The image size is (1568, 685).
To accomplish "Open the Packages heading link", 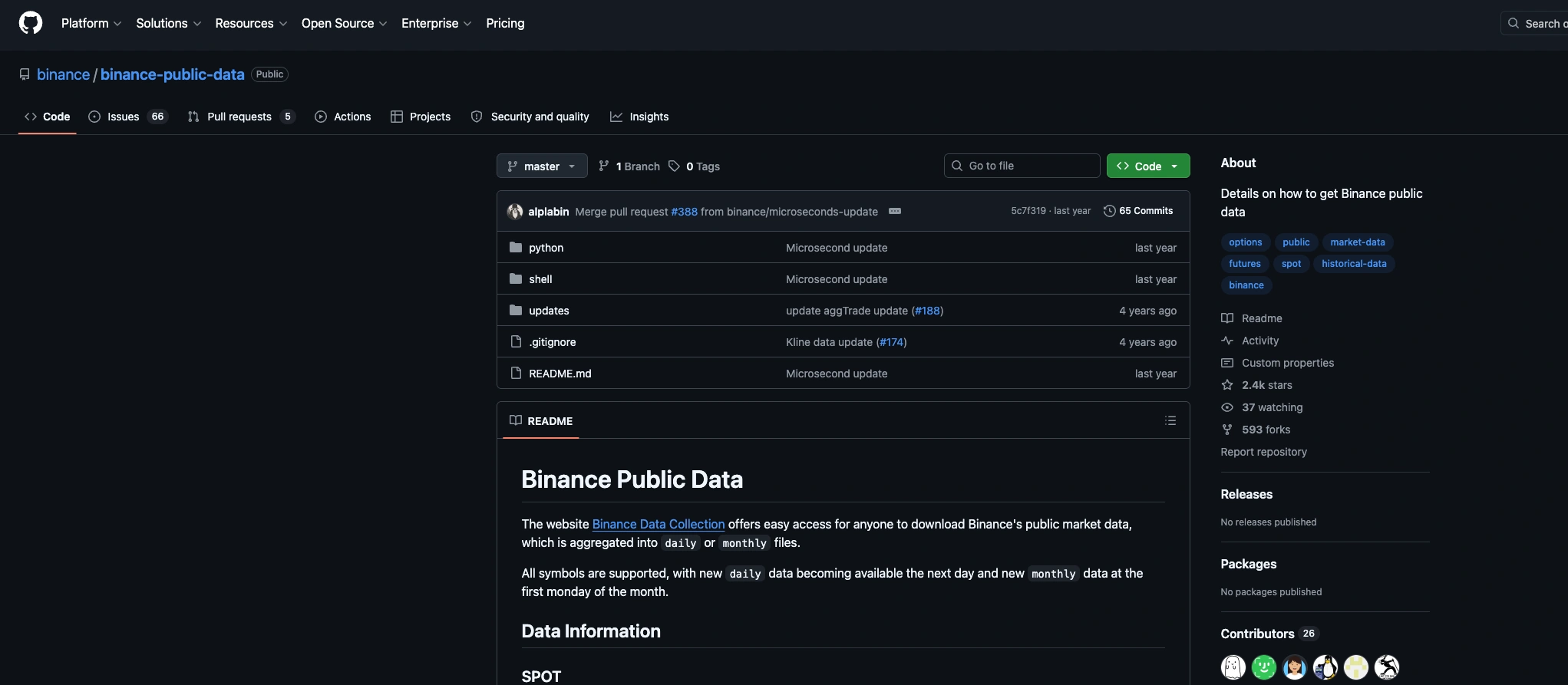I will point(1249,564).
